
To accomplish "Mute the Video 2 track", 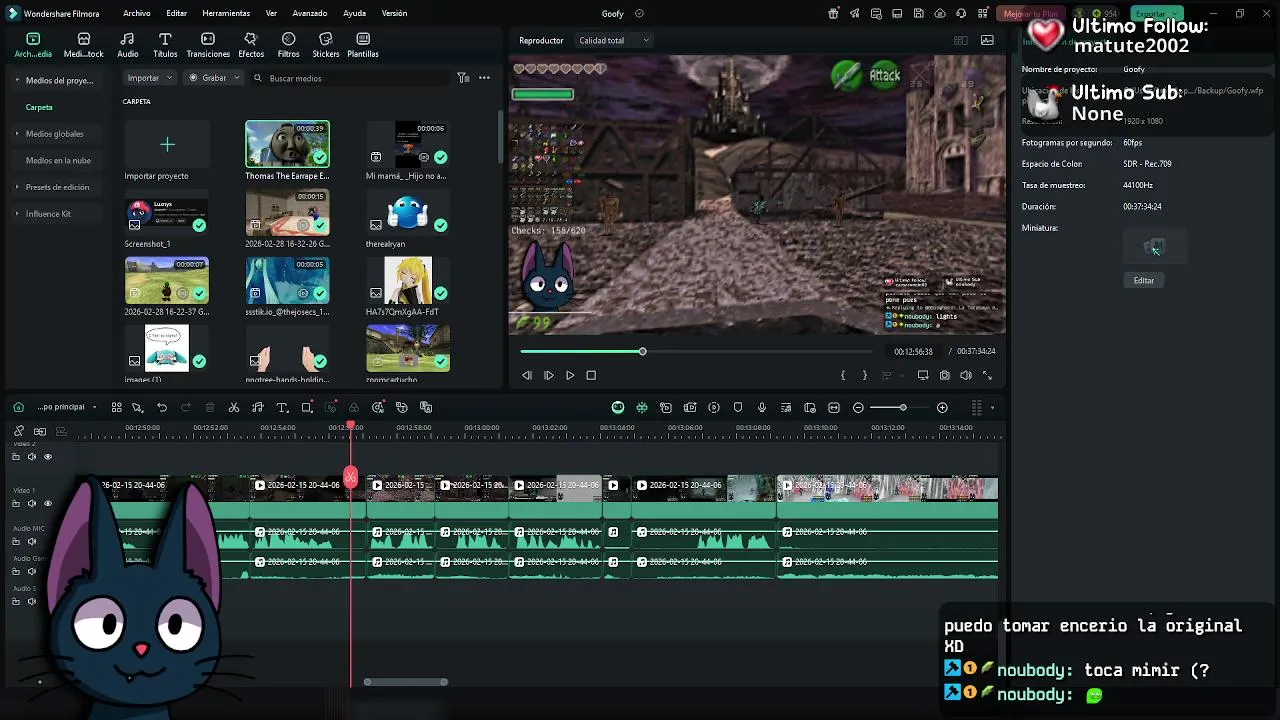I will 32,457.
